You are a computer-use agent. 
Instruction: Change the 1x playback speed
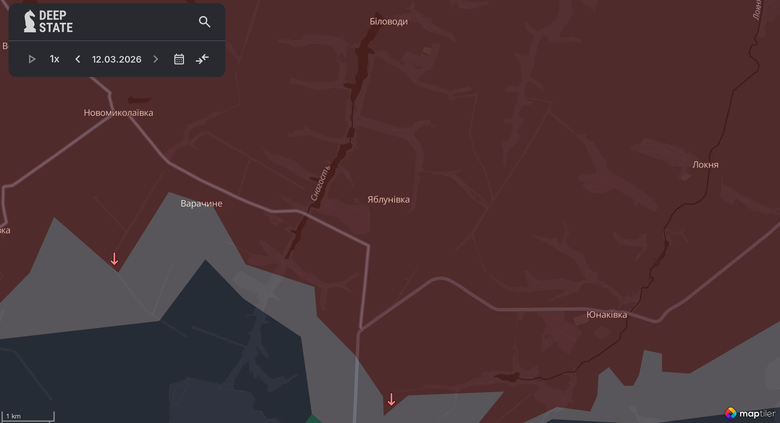[x=55, y=59]
